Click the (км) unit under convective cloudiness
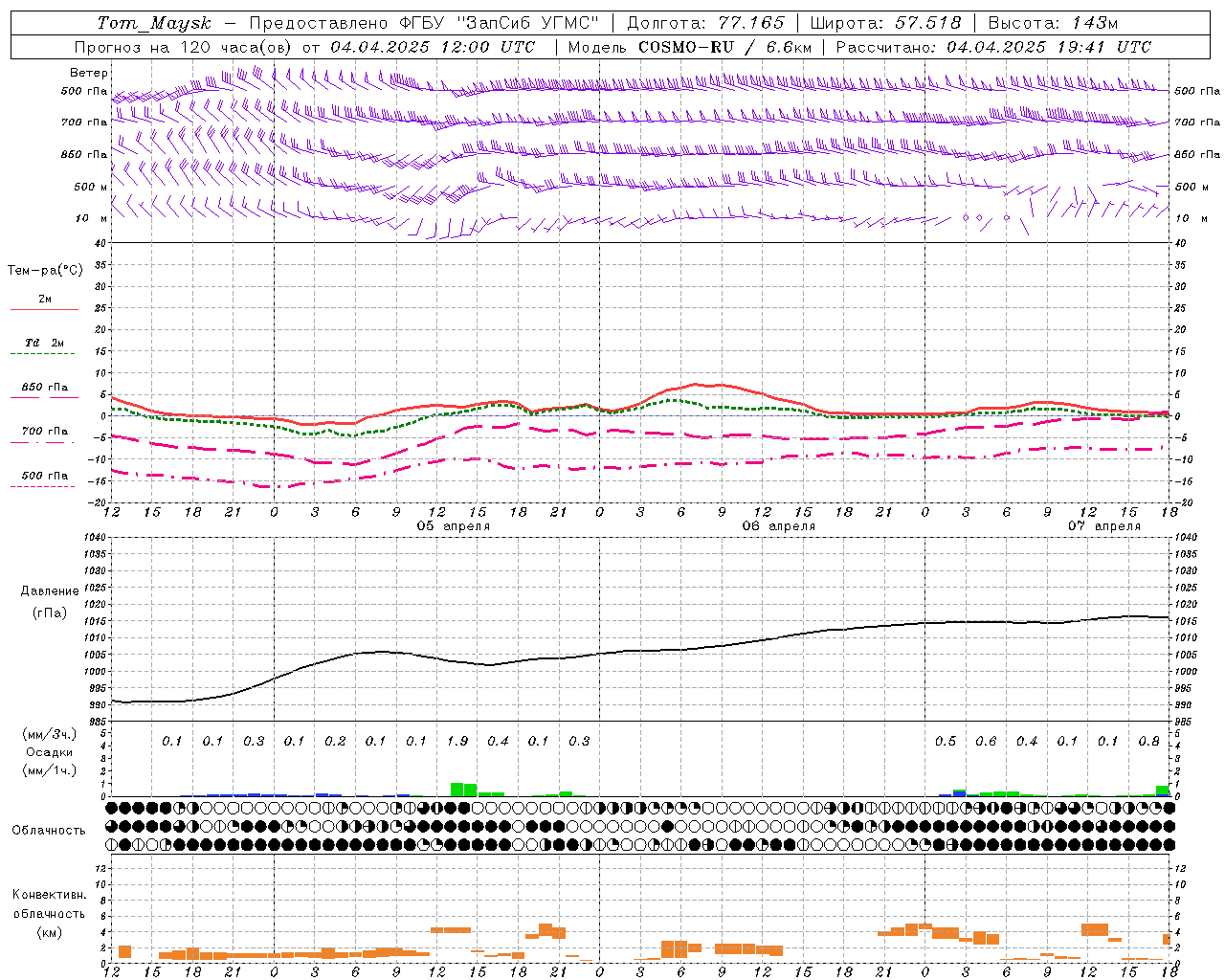1225x980 pixels. (50, 932)
